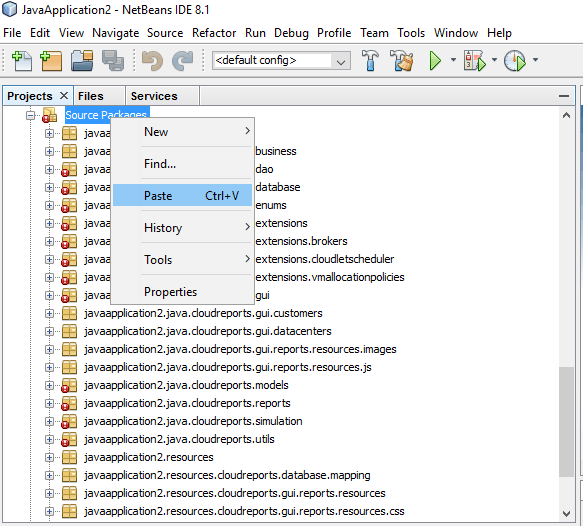Screen dimensions: 583x526
Task: Click the Source Packages folder icon
Action: tap(49, 115)
